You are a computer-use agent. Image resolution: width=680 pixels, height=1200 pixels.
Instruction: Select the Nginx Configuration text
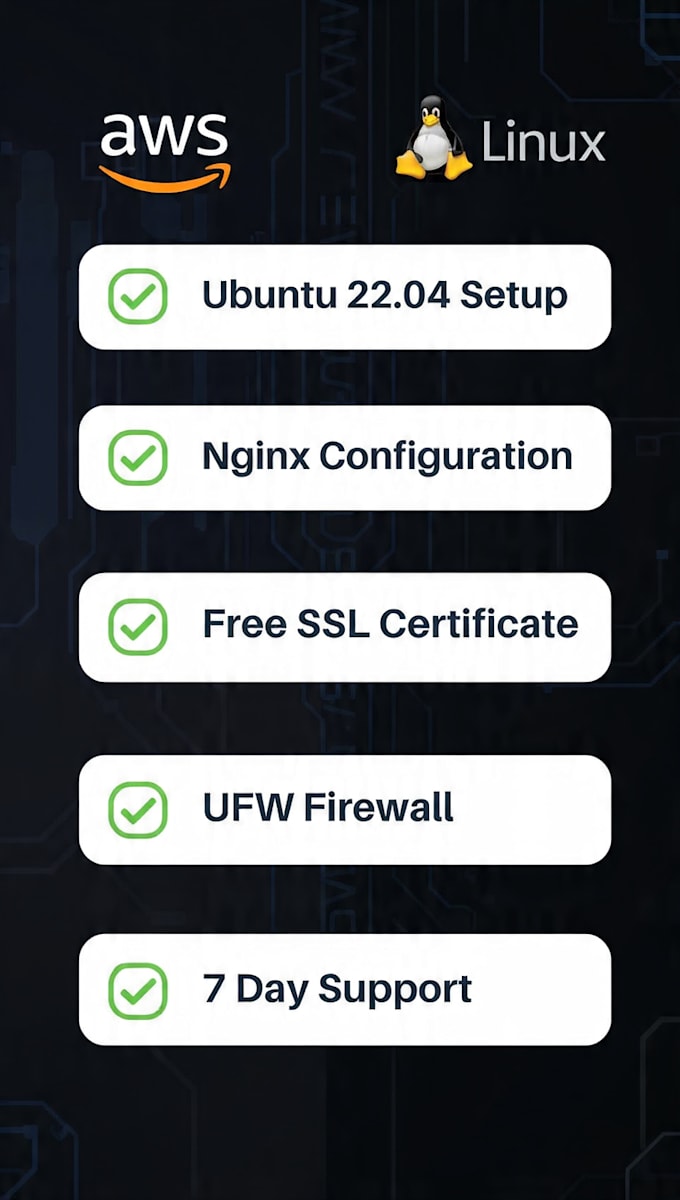pos(387,457)
